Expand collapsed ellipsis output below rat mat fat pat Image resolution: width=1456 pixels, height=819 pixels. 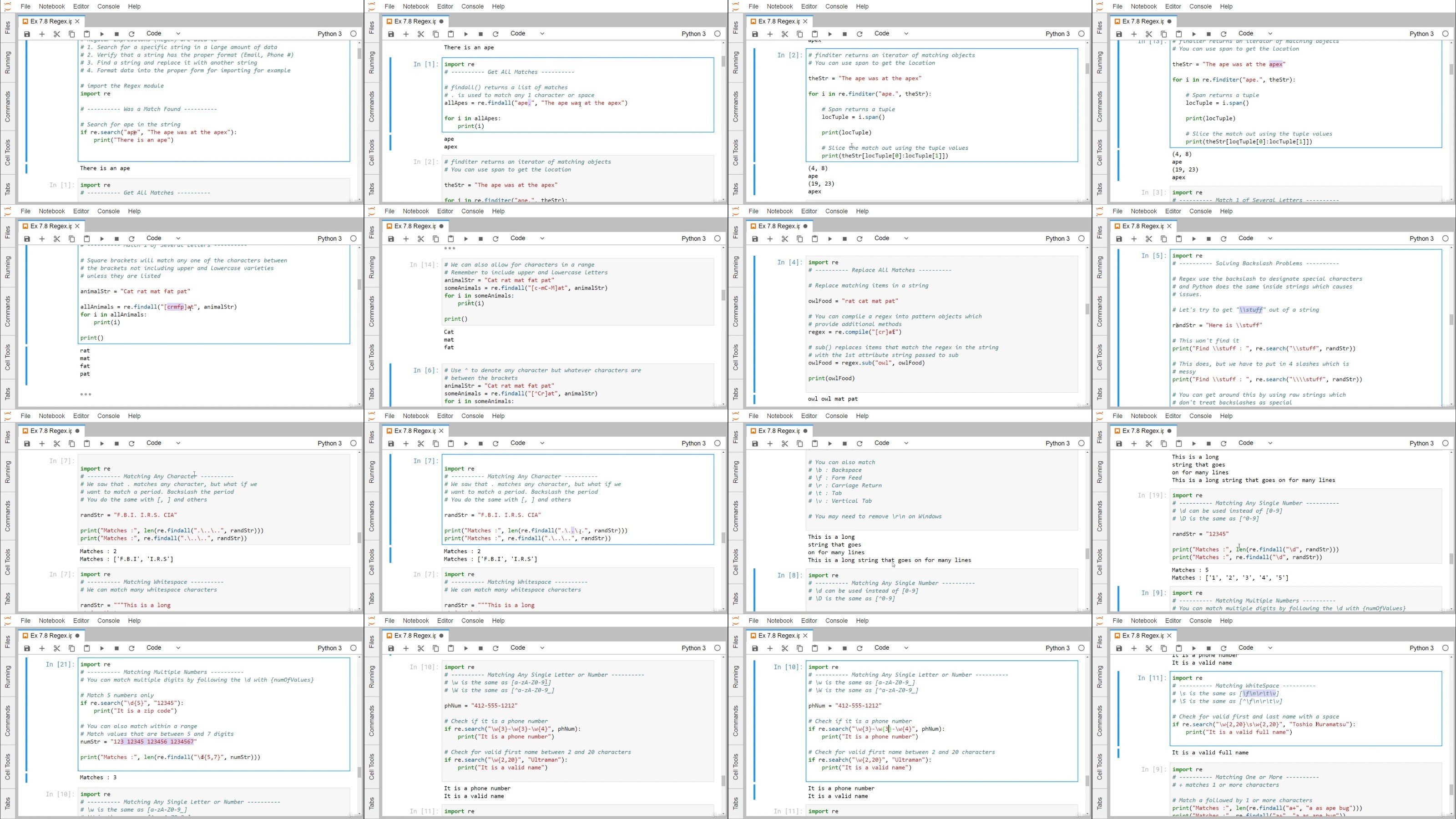point(86,394)
